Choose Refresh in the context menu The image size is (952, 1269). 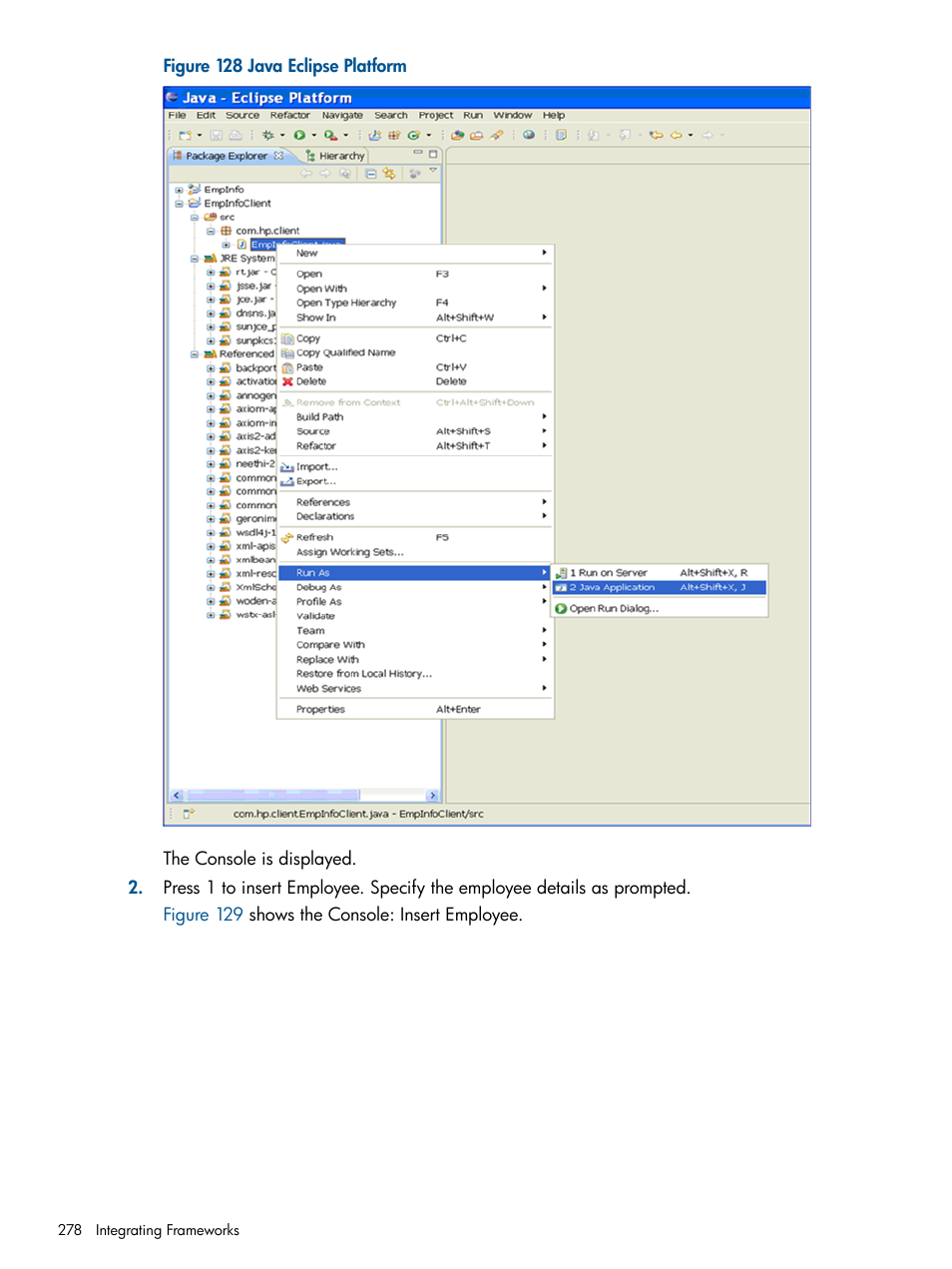pyautogui.click(x=415, y=537)
